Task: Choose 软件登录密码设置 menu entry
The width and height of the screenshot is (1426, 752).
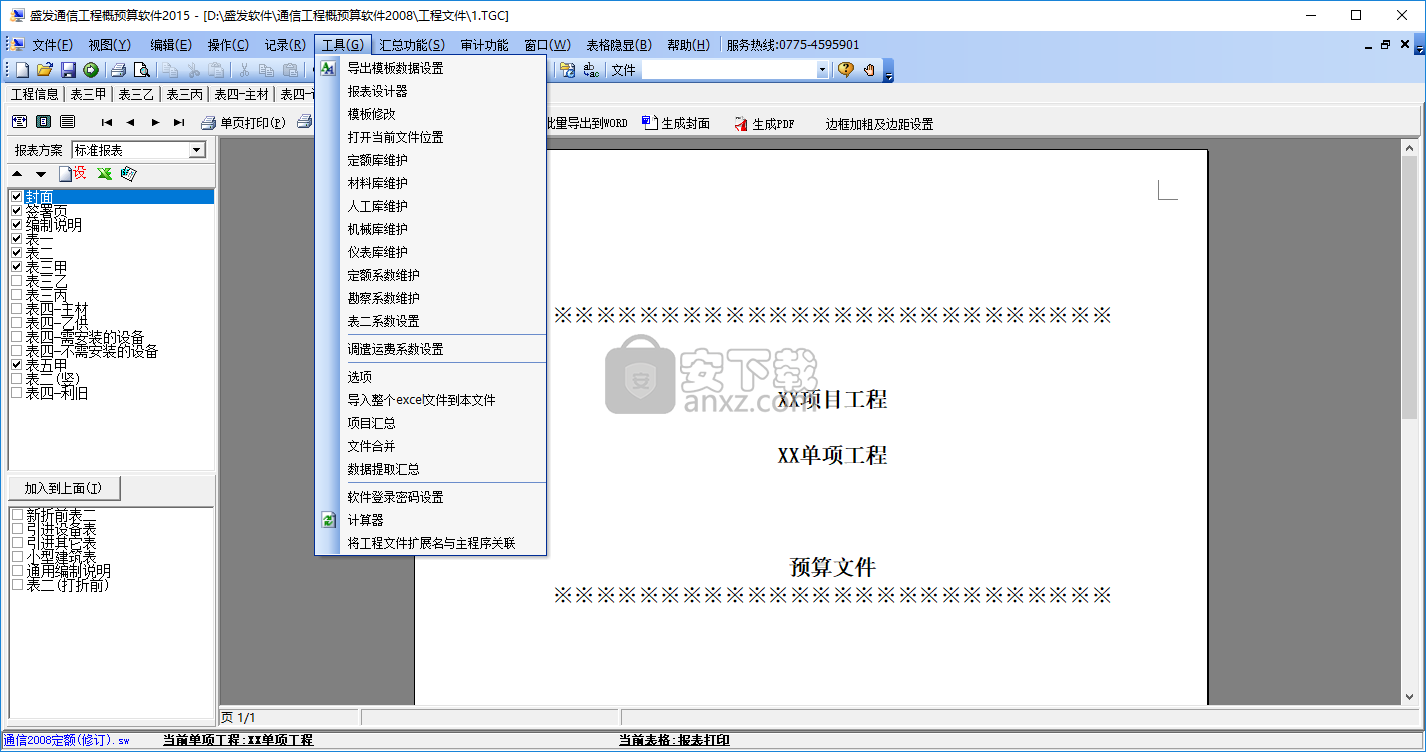Action: coord(395,497)
